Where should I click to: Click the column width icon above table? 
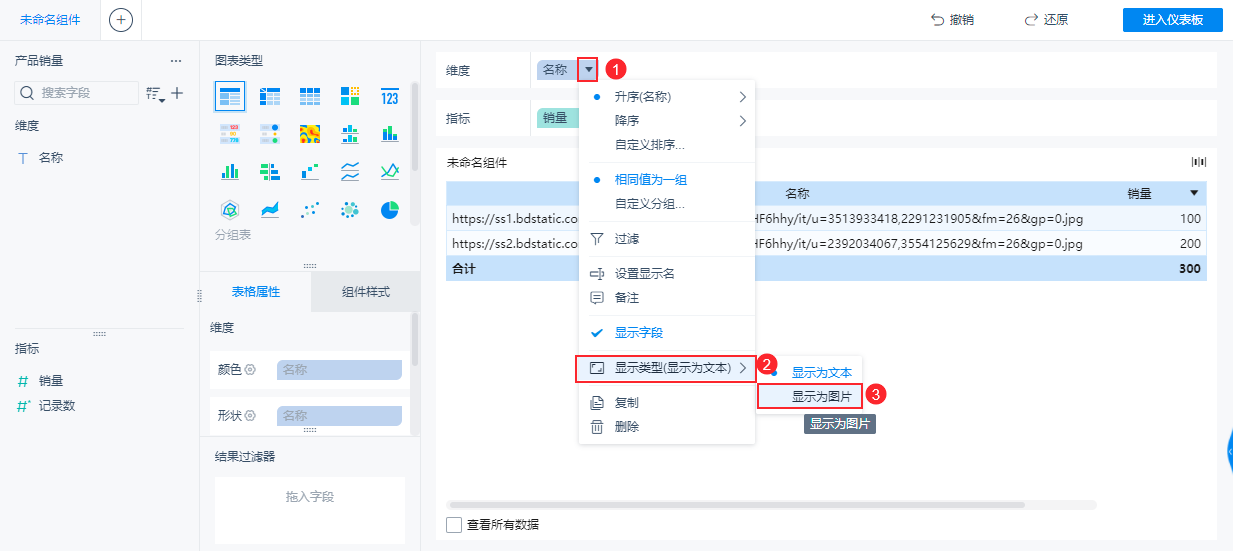(x=1199, y=162)
